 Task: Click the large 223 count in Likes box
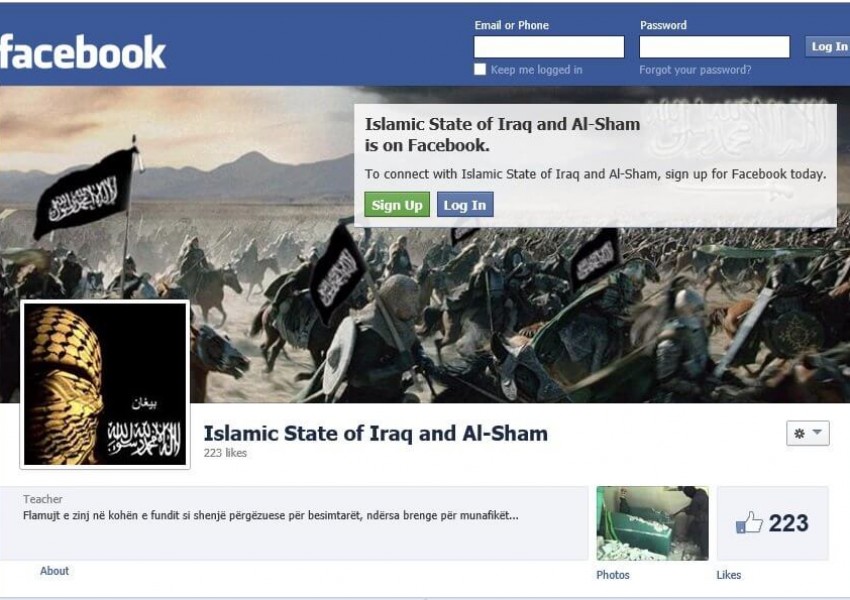point(788,523)
